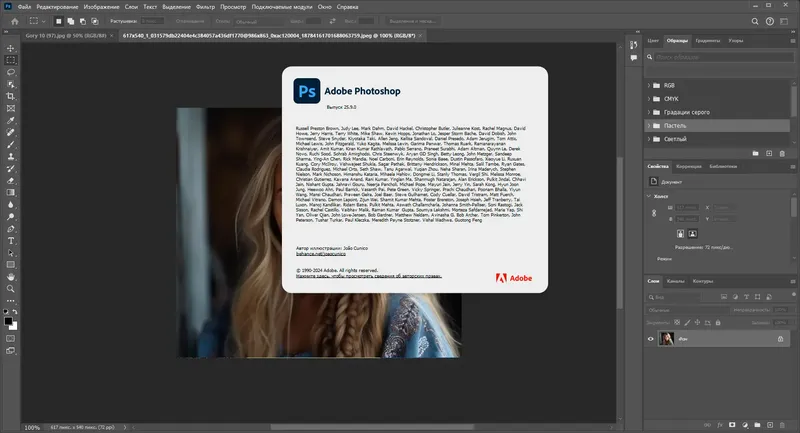
Task: Select the Crop tool
Action: pyautogui.click(x=11, y=96)
